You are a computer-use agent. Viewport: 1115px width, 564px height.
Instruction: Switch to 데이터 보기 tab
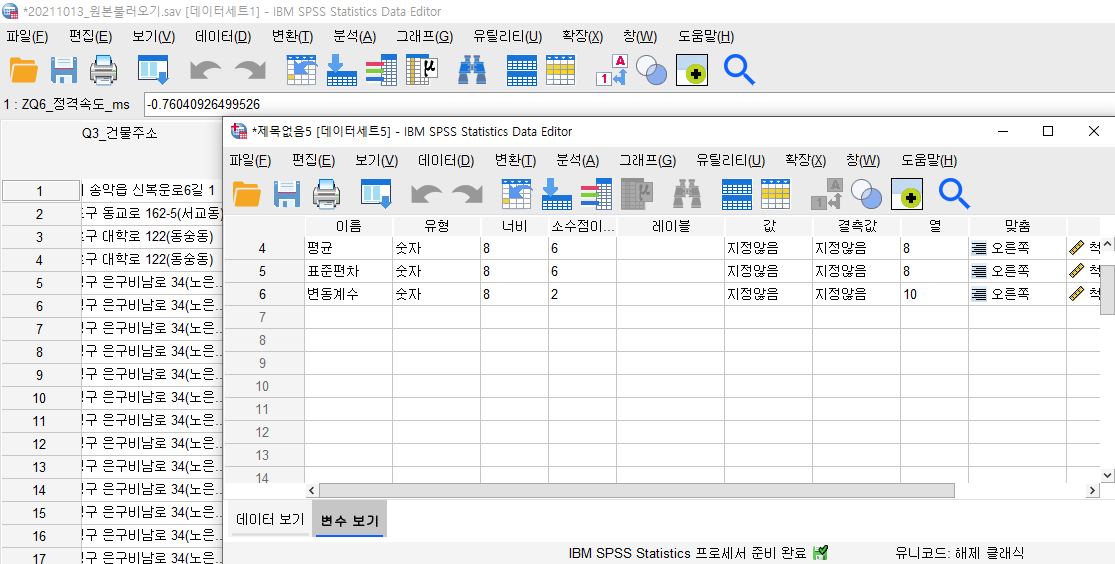point(270,520)
